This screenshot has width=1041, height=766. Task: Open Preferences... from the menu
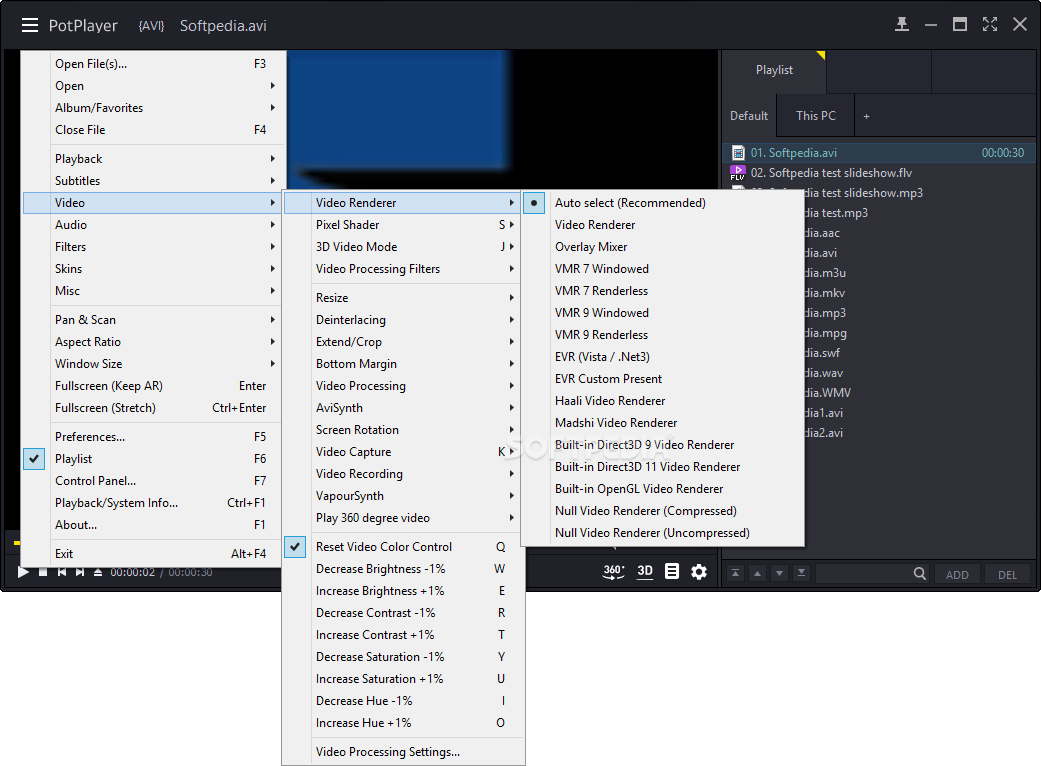(x=153, y=437)
